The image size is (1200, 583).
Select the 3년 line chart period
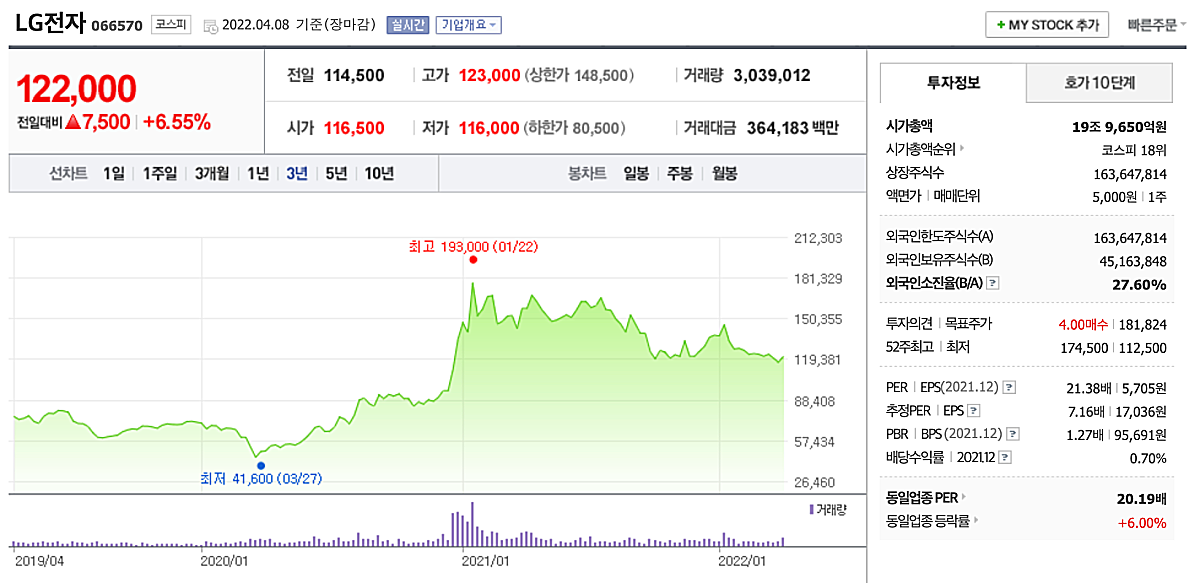pos(297,173)
